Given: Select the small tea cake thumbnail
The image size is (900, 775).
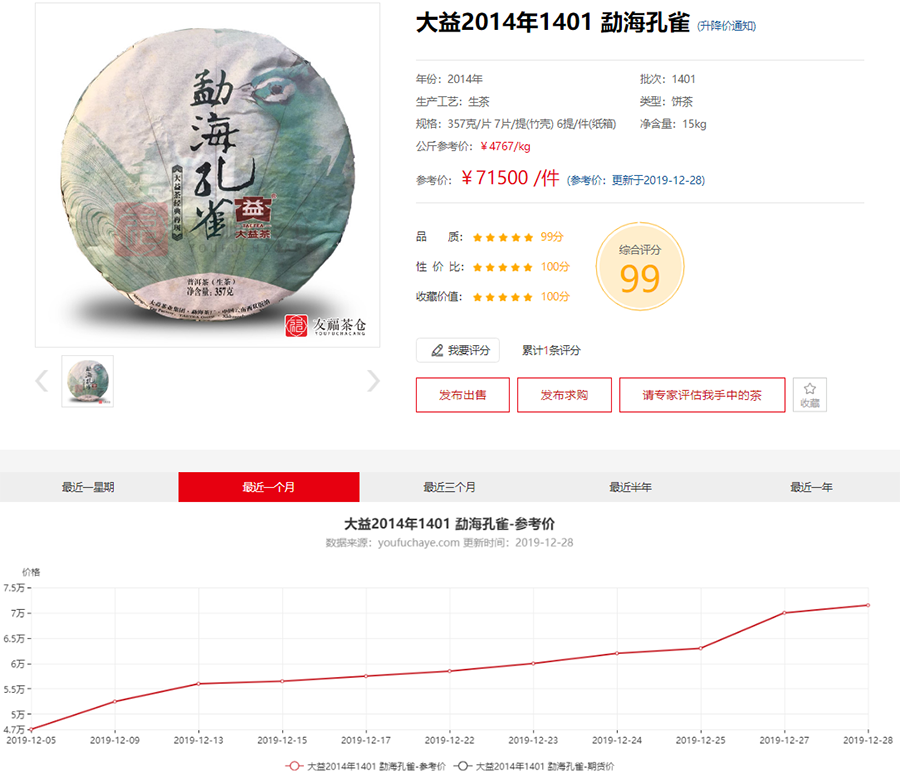Looking at the screenshot, I should (x=87, y=381).
